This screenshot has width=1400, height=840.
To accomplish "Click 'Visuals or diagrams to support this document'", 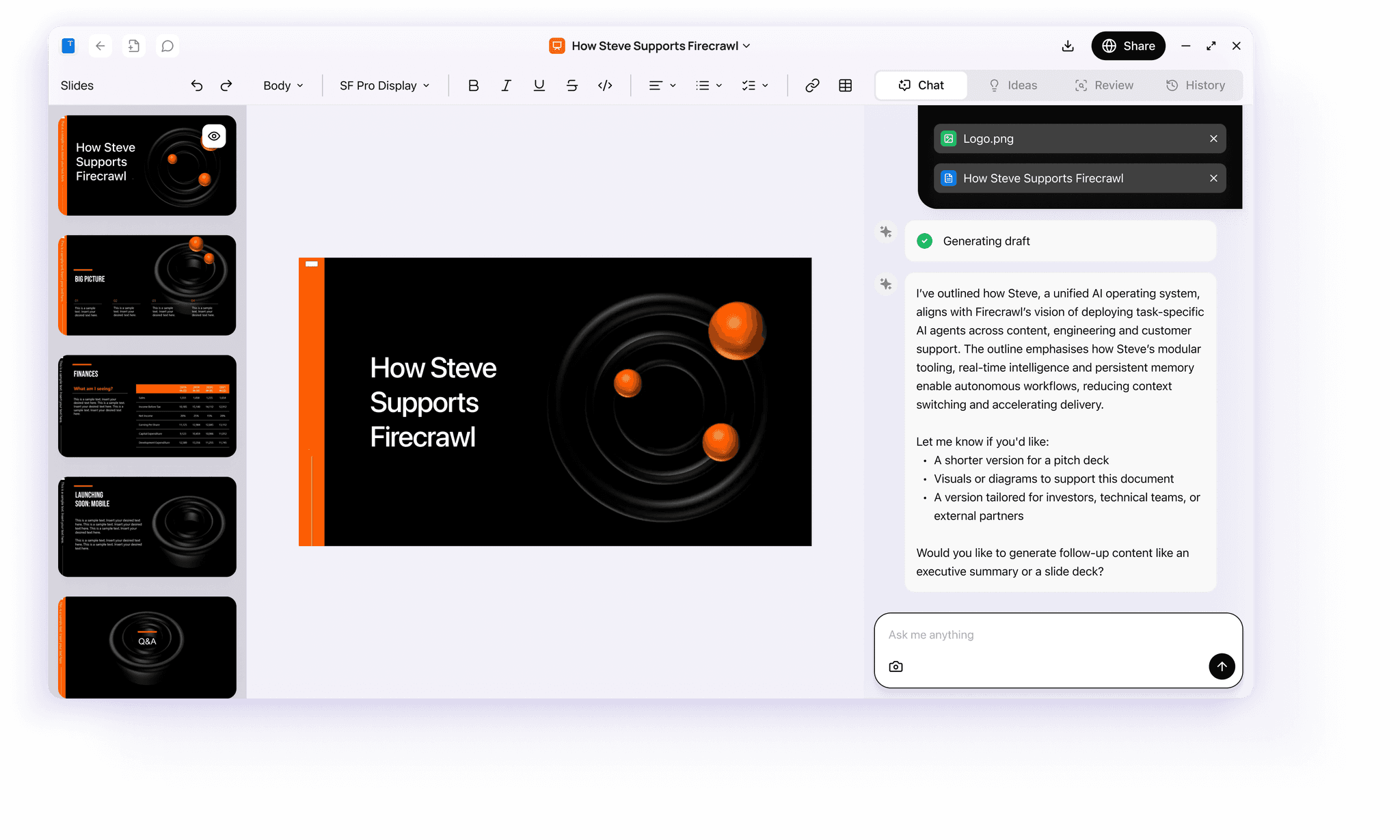I will [1053, 478].
